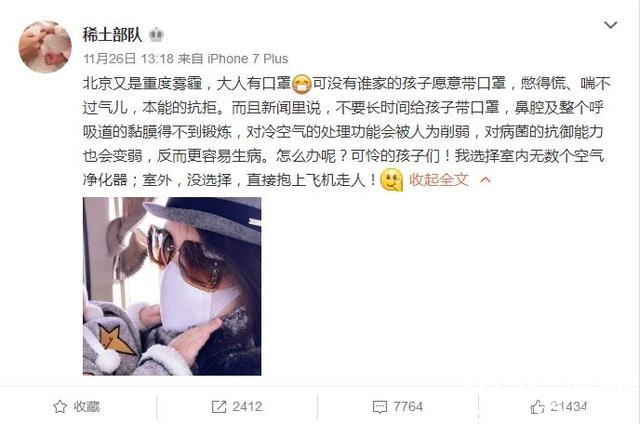Screen dimensions: 640x424
Task: Open the 11月26日 13:18 timestamp link
Action: point(129,59)
